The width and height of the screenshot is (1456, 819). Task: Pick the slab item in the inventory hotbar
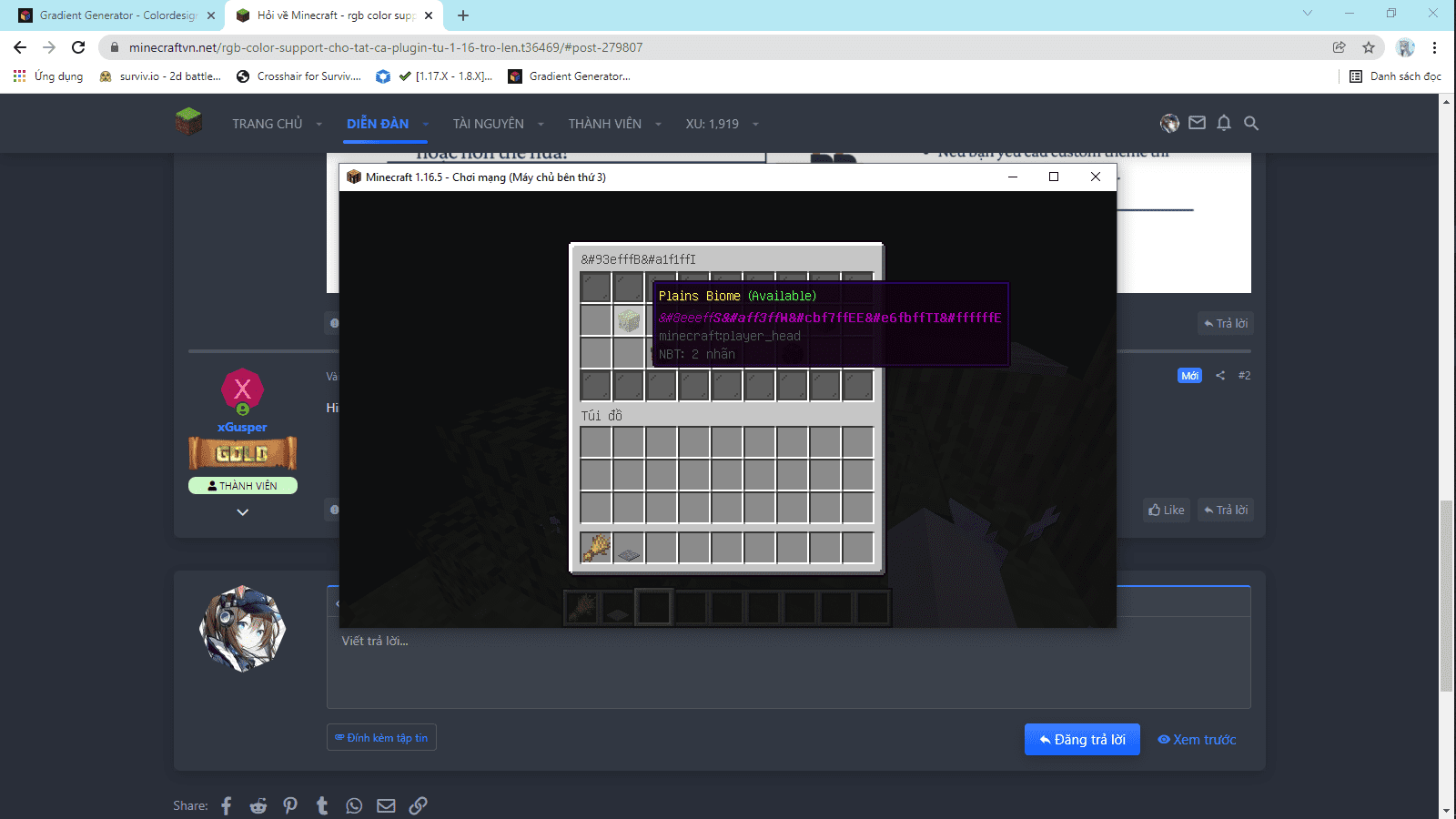[x=629, y=548]
